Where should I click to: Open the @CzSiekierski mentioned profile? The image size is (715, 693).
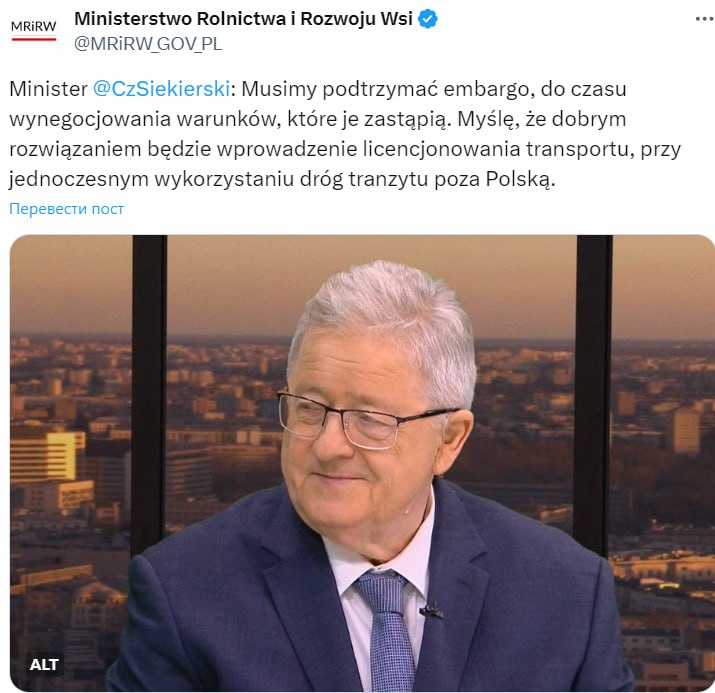(161, 89)
